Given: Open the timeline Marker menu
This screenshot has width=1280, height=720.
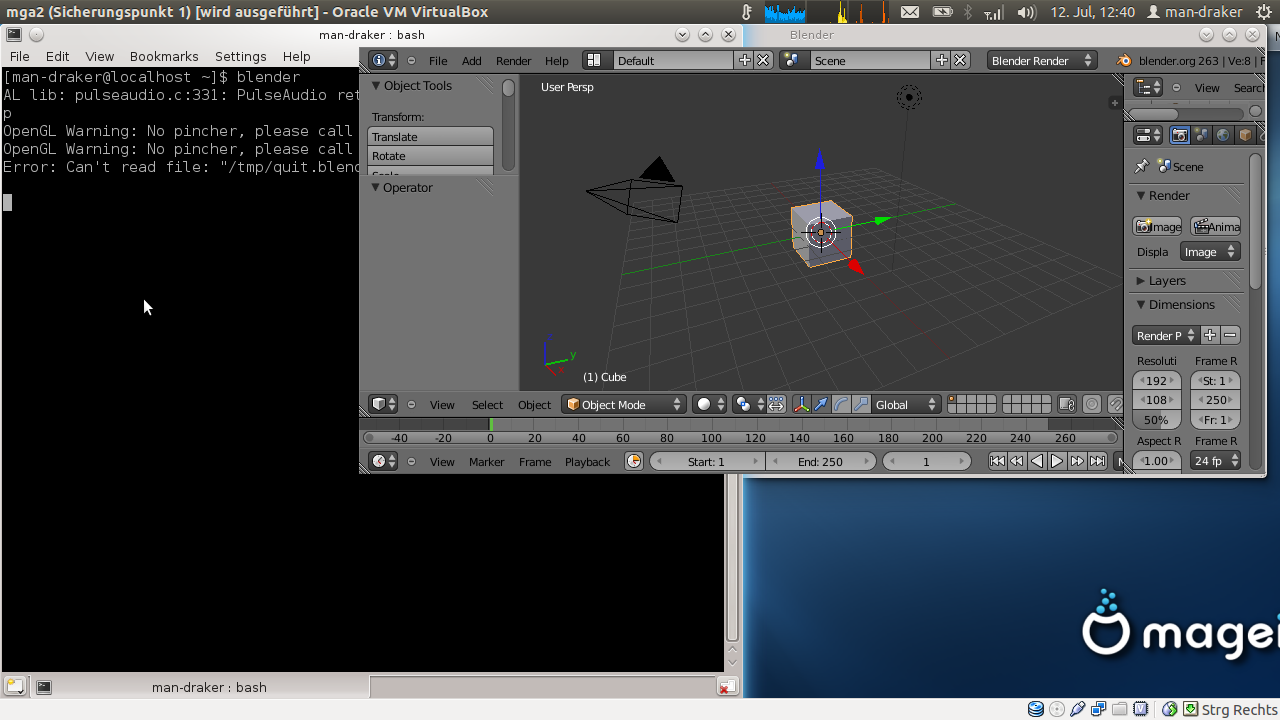Looking at the screenshot, I should pyautogui.click(x=486, y=461).
